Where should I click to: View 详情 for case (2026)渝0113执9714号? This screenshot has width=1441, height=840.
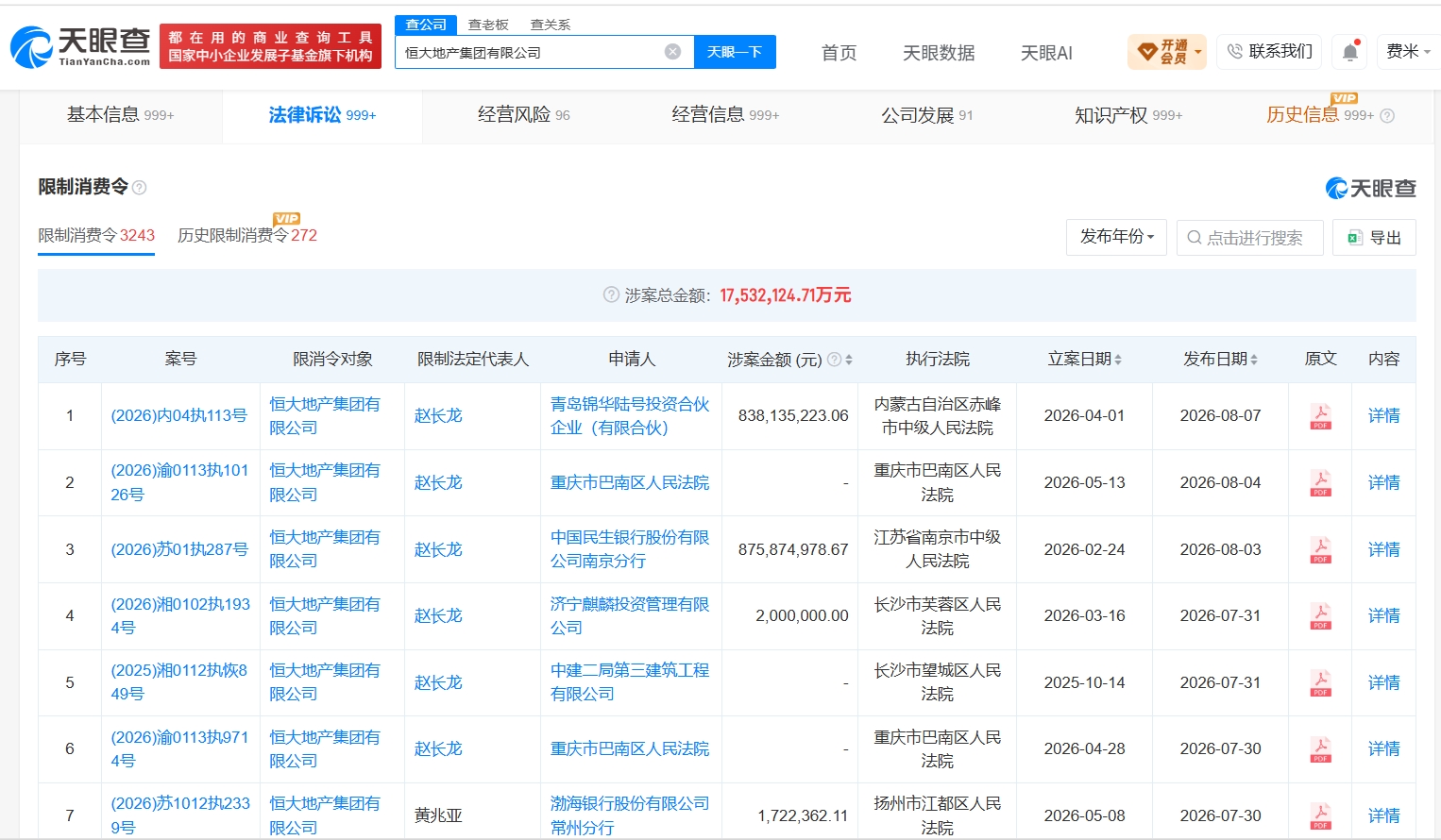pos(1383,749)
